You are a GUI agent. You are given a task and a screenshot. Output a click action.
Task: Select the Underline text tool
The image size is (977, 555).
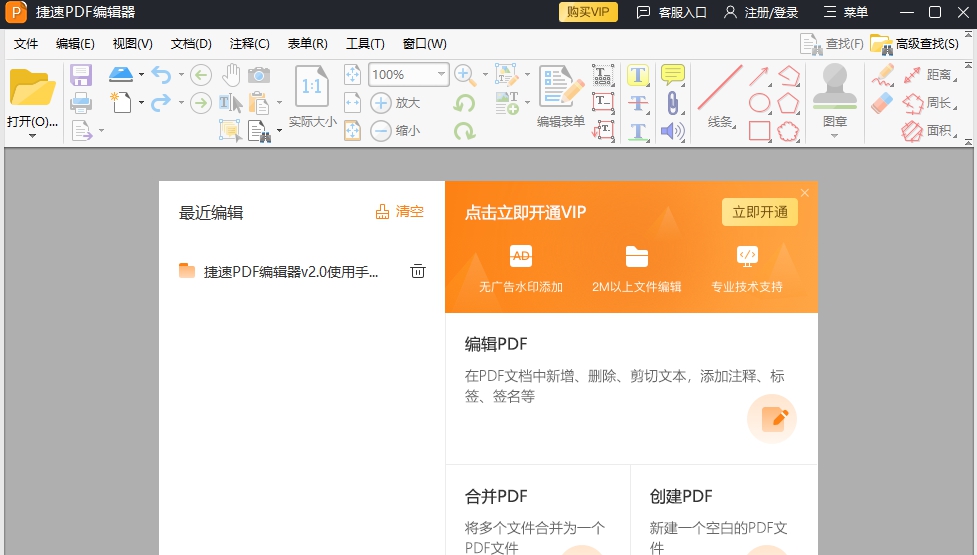point(637,131)
